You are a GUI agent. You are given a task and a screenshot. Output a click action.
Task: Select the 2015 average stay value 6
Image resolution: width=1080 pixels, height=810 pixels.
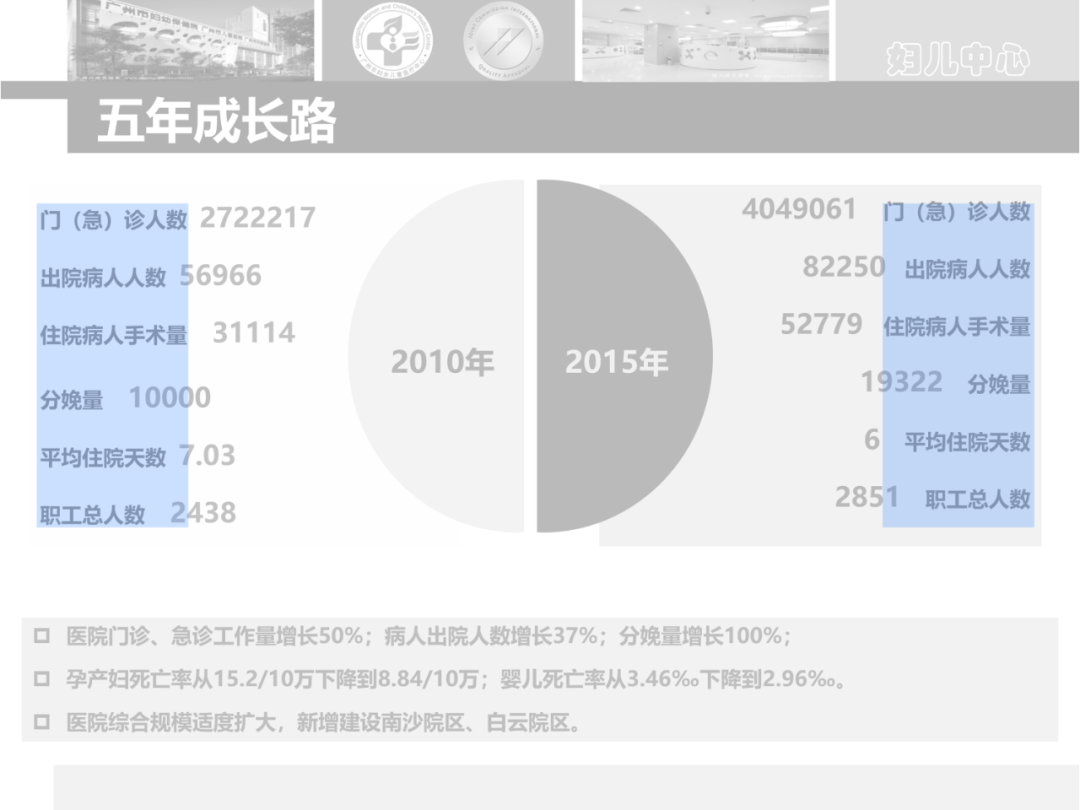[872, 439]
